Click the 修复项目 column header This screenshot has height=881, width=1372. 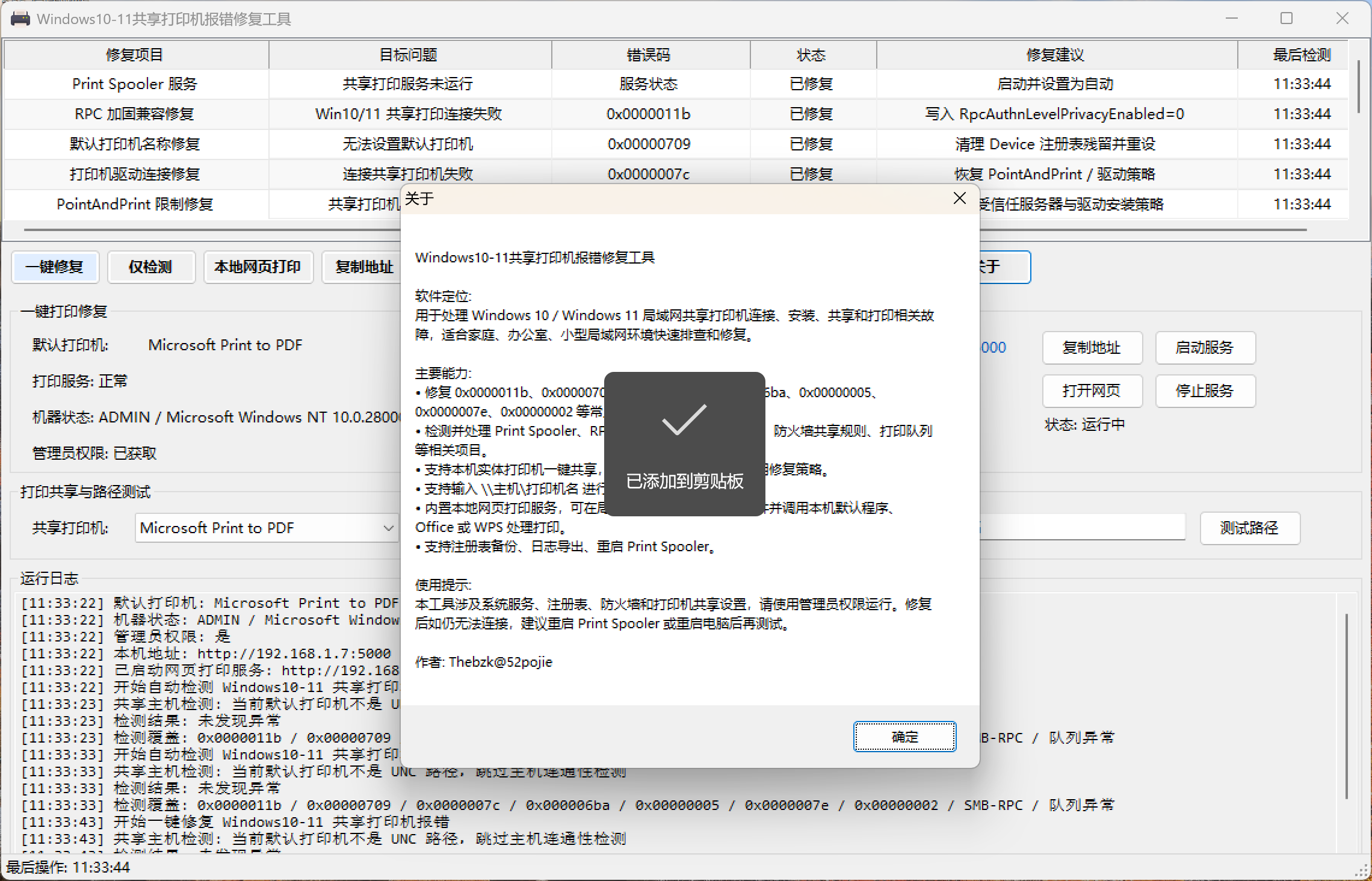[x=136, y=55]
